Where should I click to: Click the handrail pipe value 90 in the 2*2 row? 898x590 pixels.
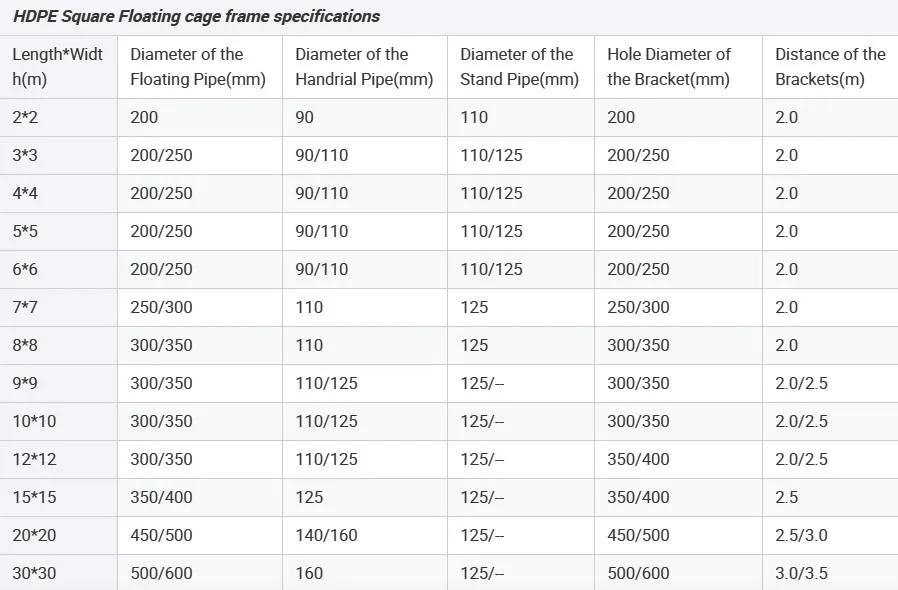(x=304, y=117)
